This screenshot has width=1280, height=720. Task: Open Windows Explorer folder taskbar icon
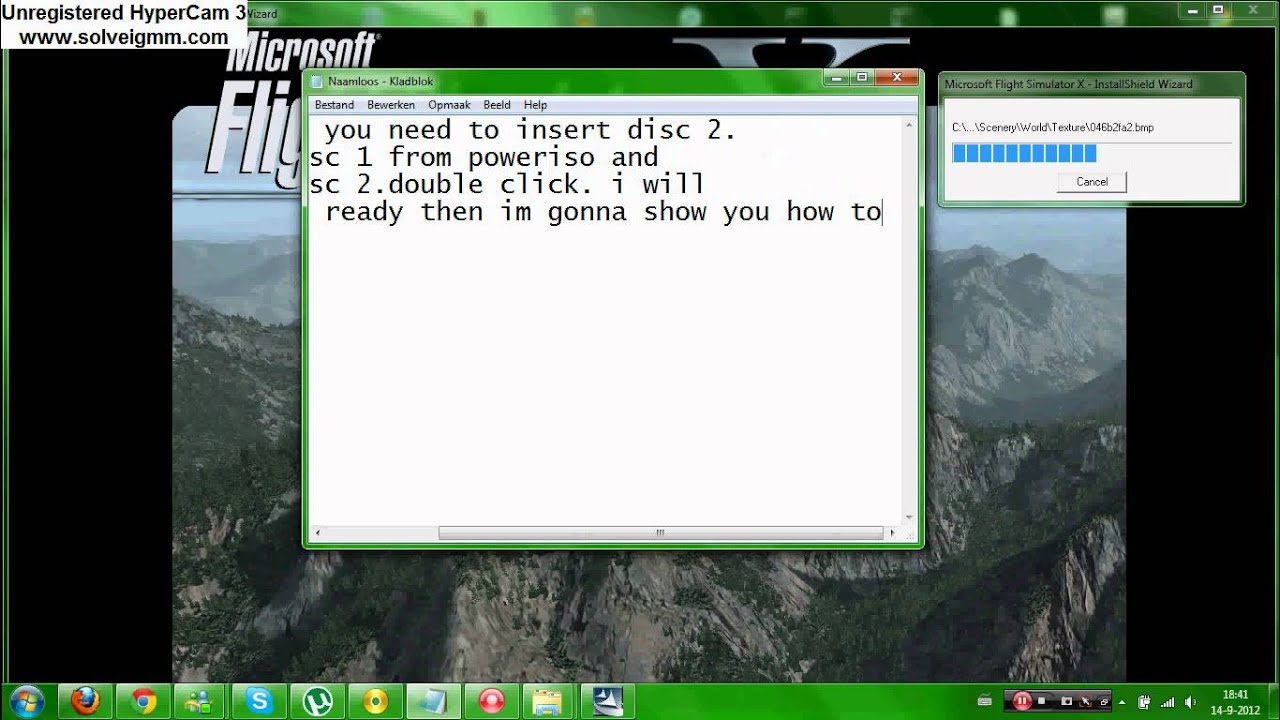(x=549, y=700)
